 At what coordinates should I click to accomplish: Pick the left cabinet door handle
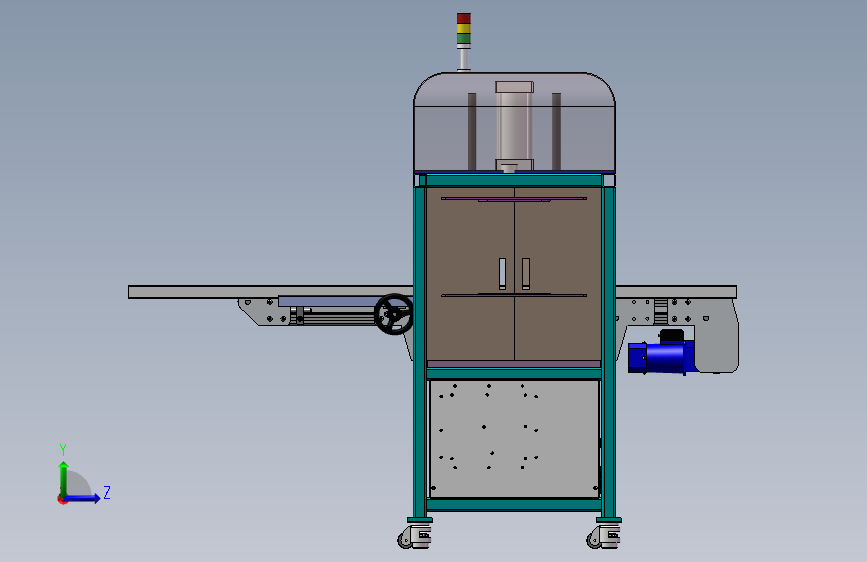pyautogui.click(x=502, y=274)
